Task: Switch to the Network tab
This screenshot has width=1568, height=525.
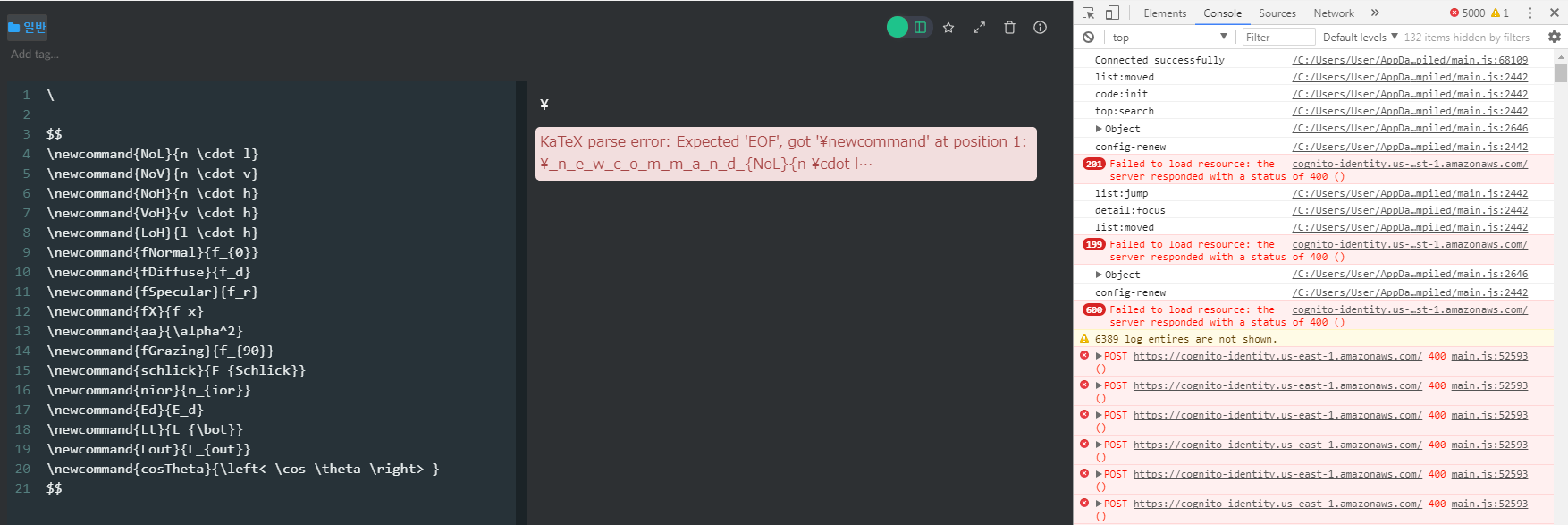Action: [1333, 13]
